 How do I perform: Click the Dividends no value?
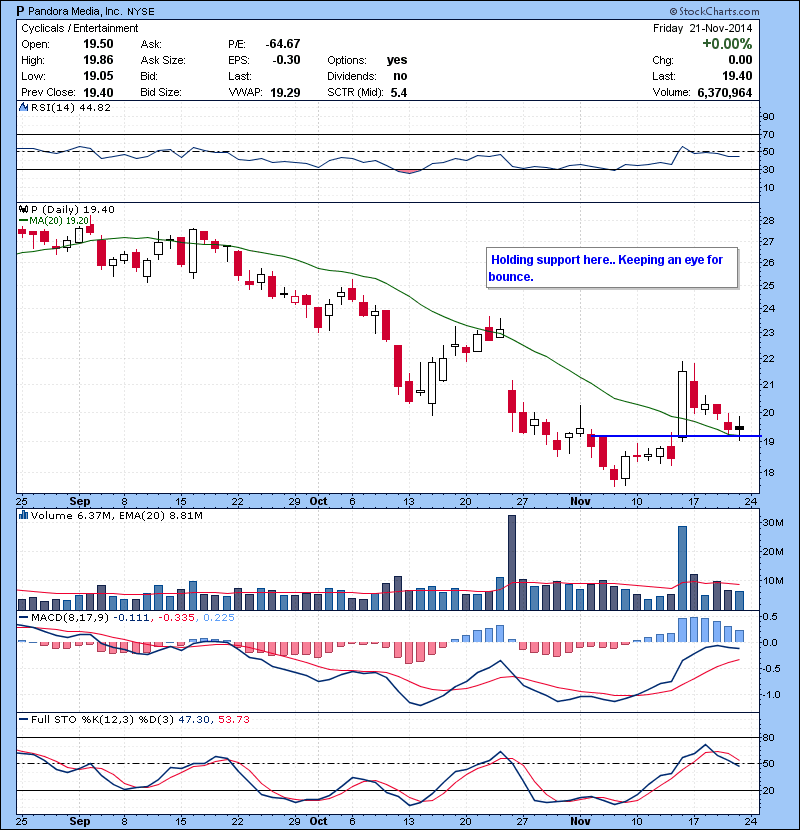coord(400,76)
